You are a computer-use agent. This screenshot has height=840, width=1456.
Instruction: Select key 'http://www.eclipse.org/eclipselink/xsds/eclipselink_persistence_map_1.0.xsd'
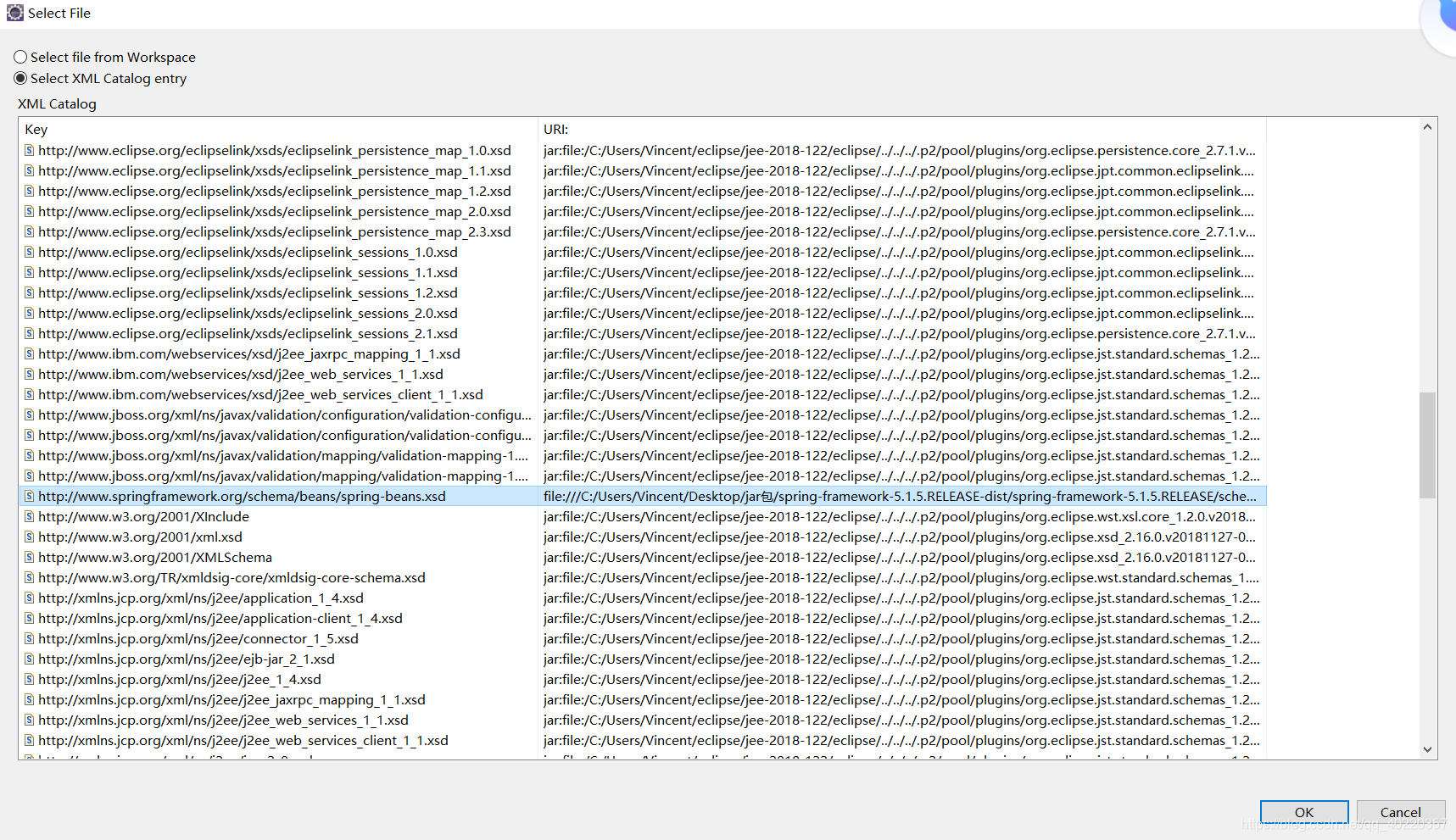click(x=275, y=151)
